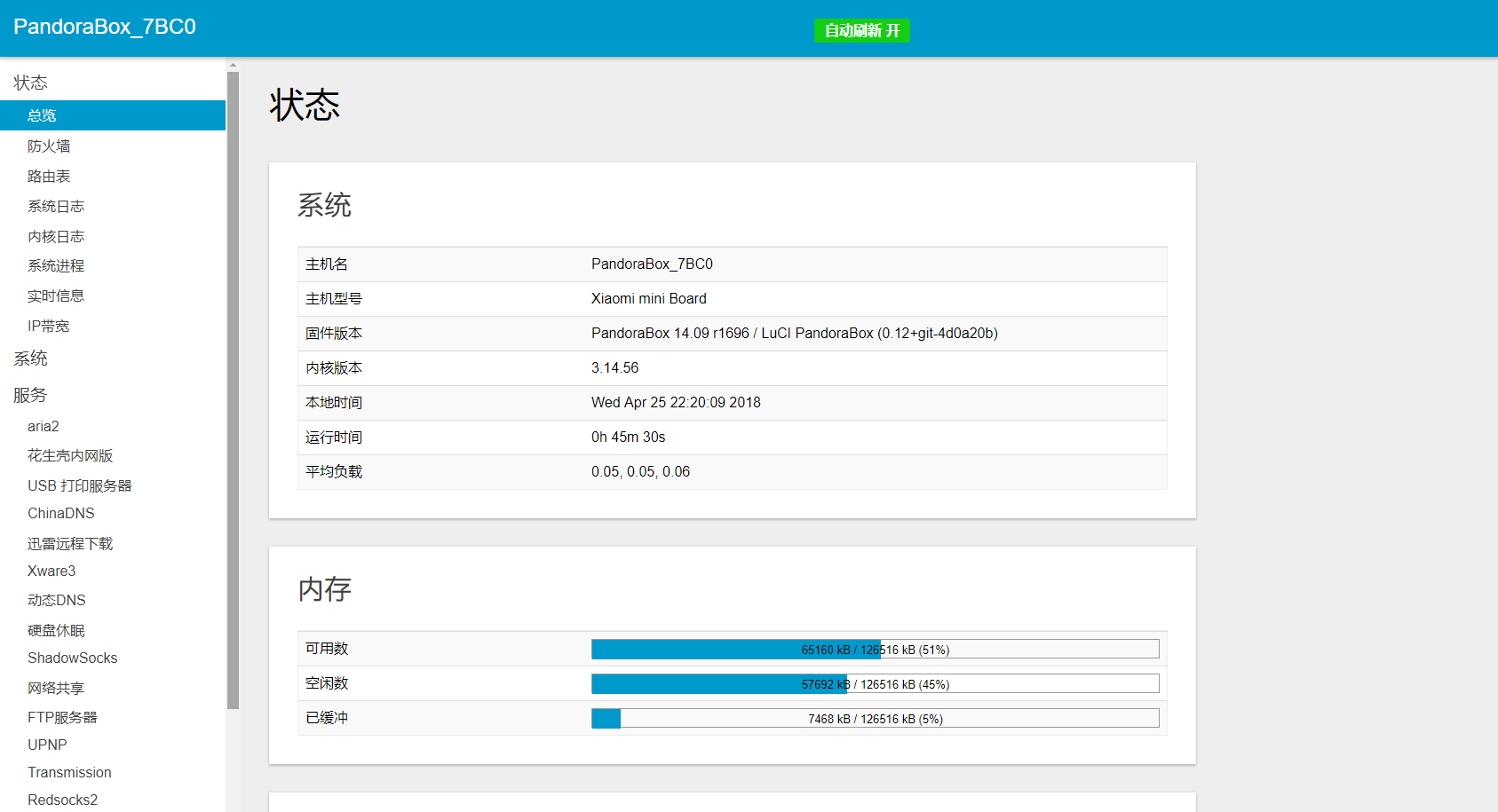
Task: Open 花生壳内网版 service
Action: point(70,455)
